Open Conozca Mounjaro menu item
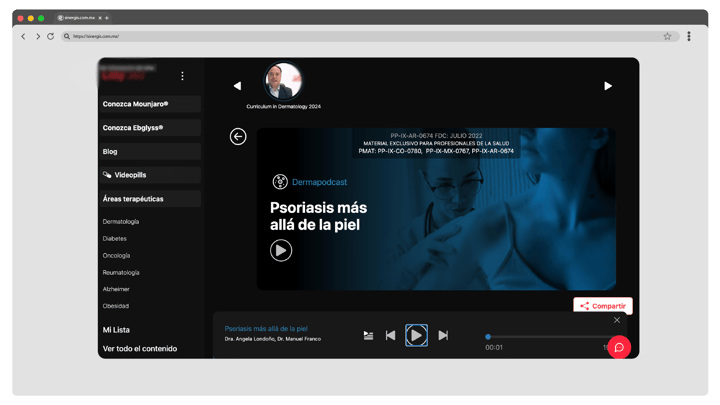Image resolution: width=720 pixels, height=405 pixels. click(150, 104)
